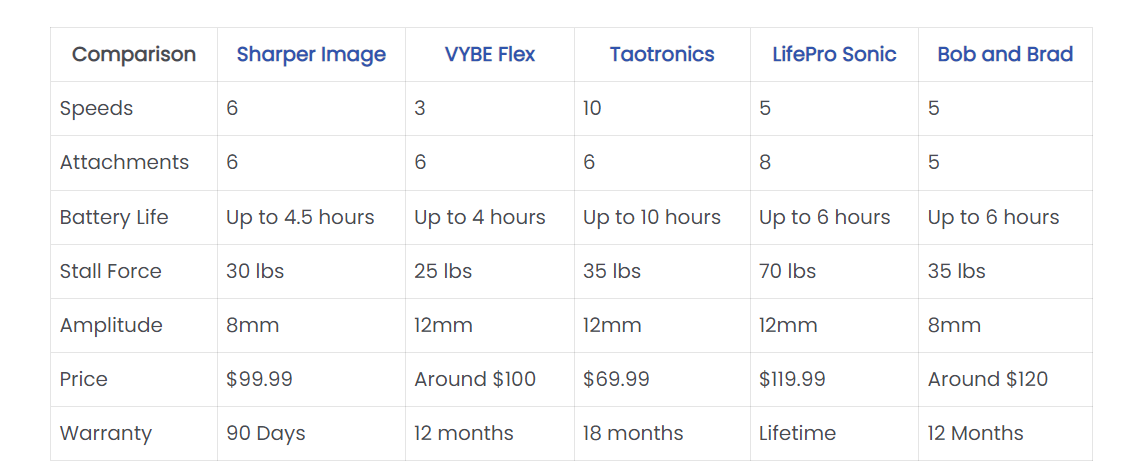Click the Warranty row label
The image size is (1124, 473).
click(x=106, y=434)
